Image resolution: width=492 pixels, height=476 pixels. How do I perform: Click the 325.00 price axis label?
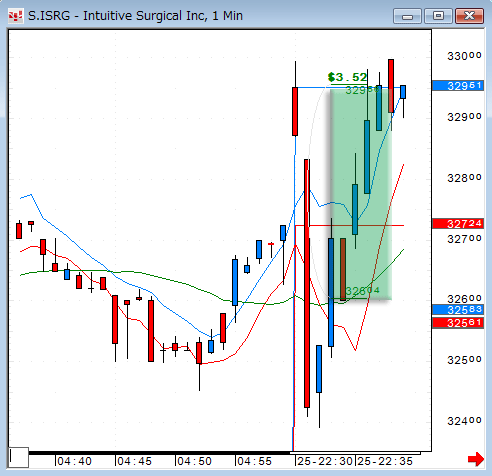[x=464, y=360]
